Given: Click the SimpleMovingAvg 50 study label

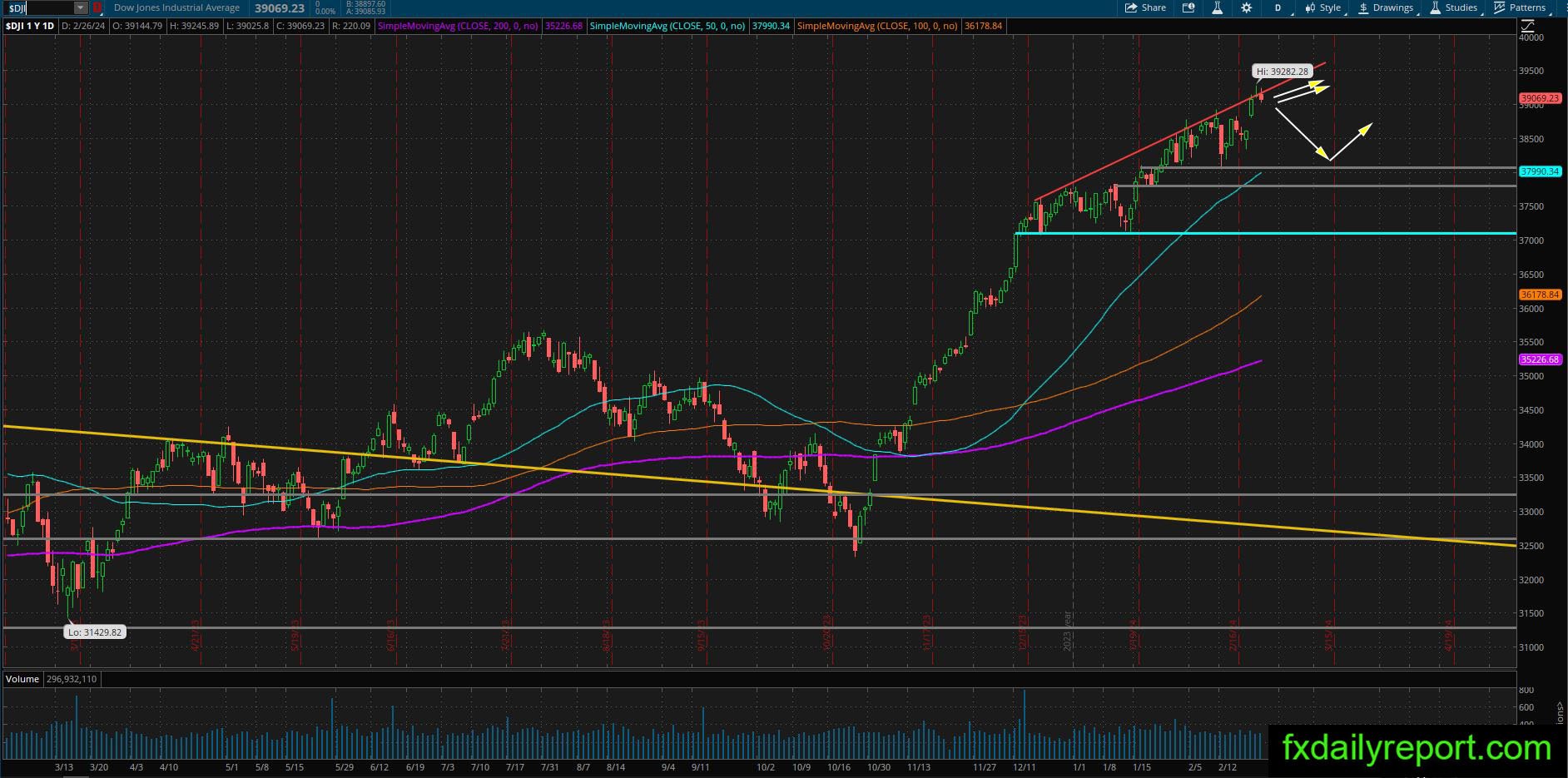Looking at the screenshot, I should click(667, 26).
